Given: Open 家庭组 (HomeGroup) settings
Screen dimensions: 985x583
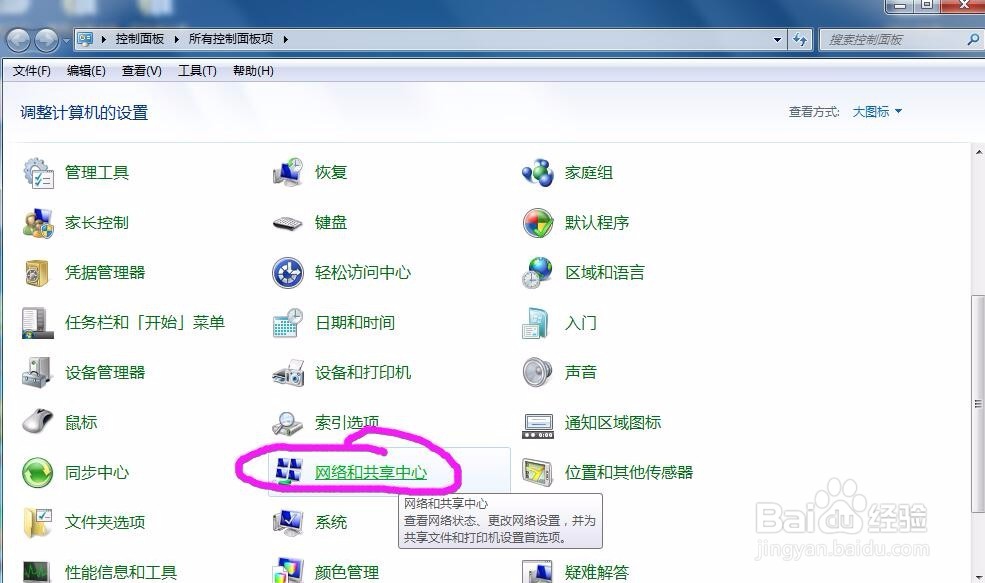Looking at the screenshot, I should (x=589, y=172).
